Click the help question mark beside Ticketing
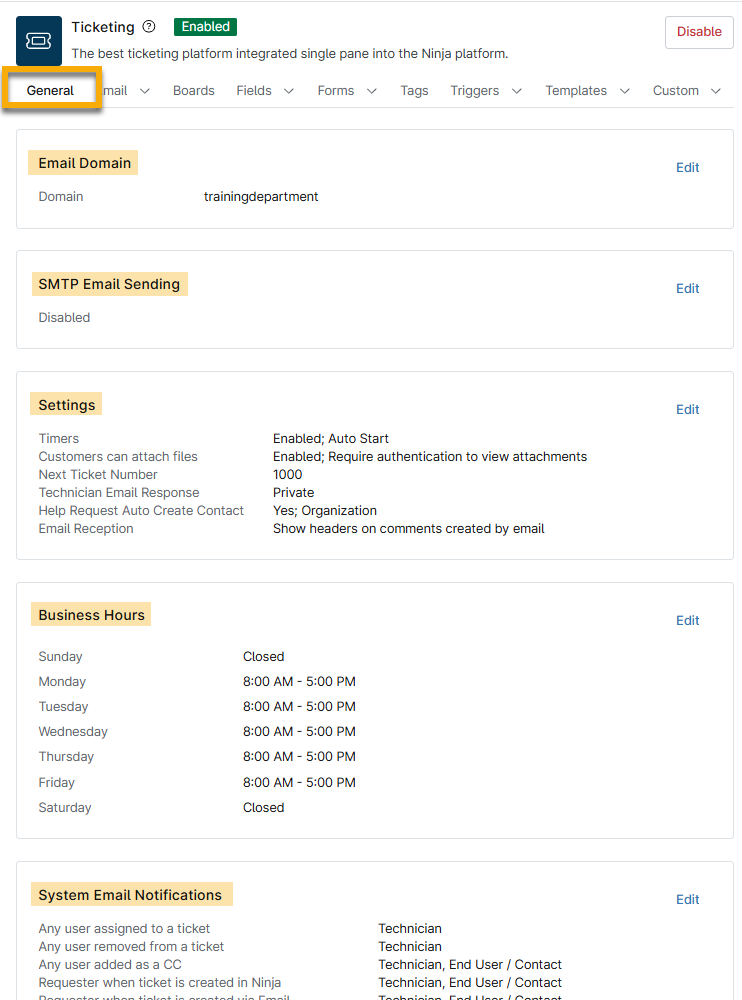This screenshot has width=742, height=1000. pos(149,27)
